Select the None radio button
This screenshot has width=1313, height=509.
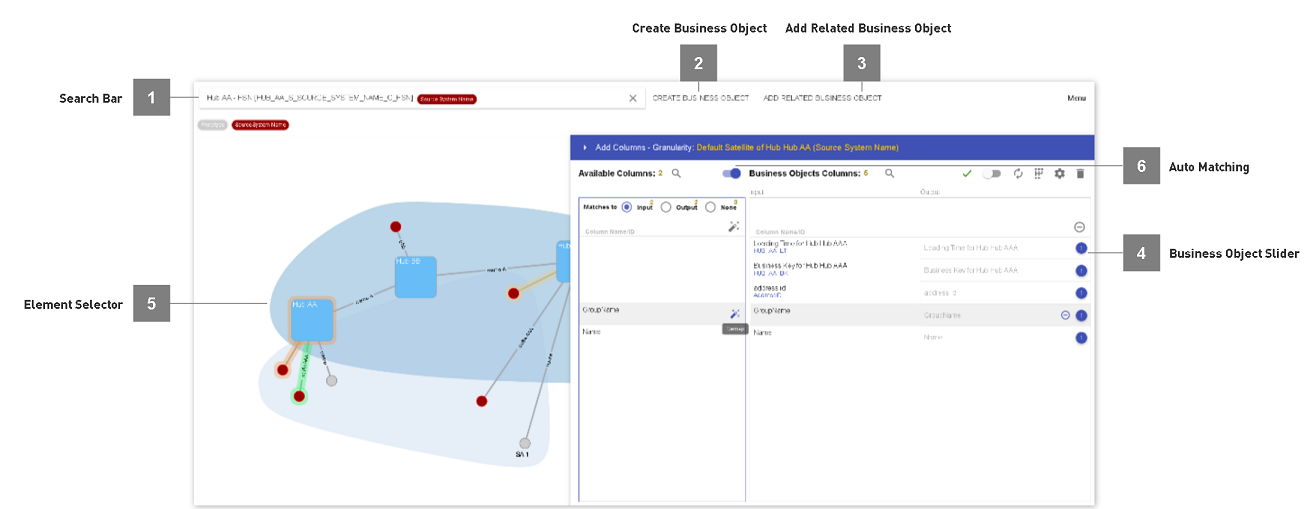710,207
